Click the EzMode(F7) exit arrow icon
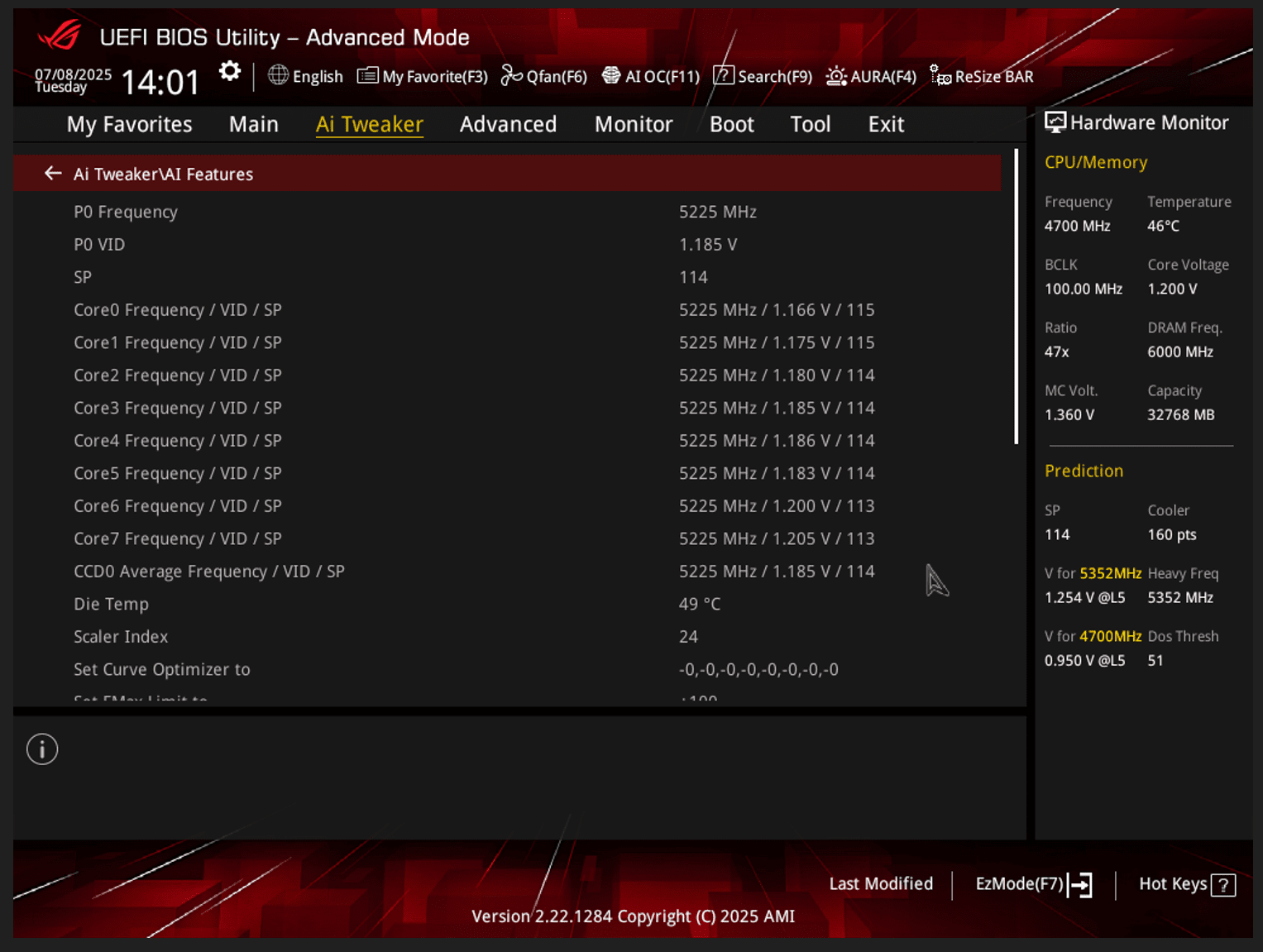 click(x=1080, y=884)
